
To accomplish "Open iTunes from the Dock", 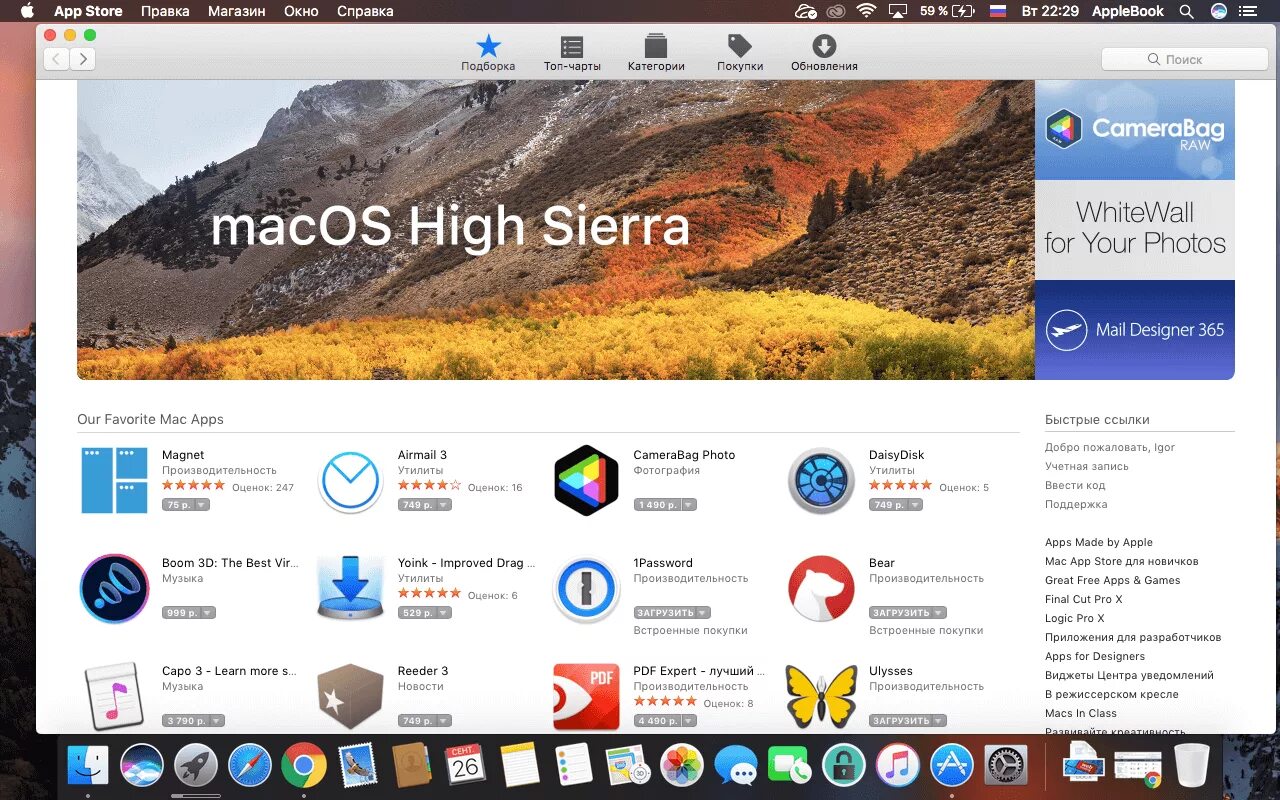I will [x=898, y=767].
